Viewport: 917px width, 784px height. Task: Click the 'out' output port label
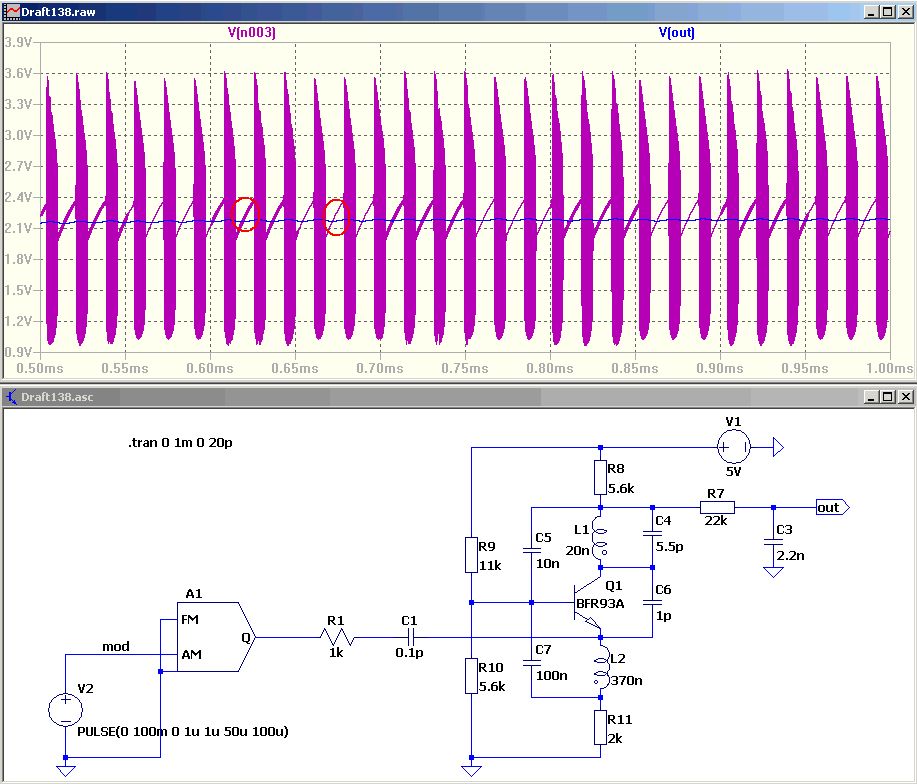(x=830, y=508)
